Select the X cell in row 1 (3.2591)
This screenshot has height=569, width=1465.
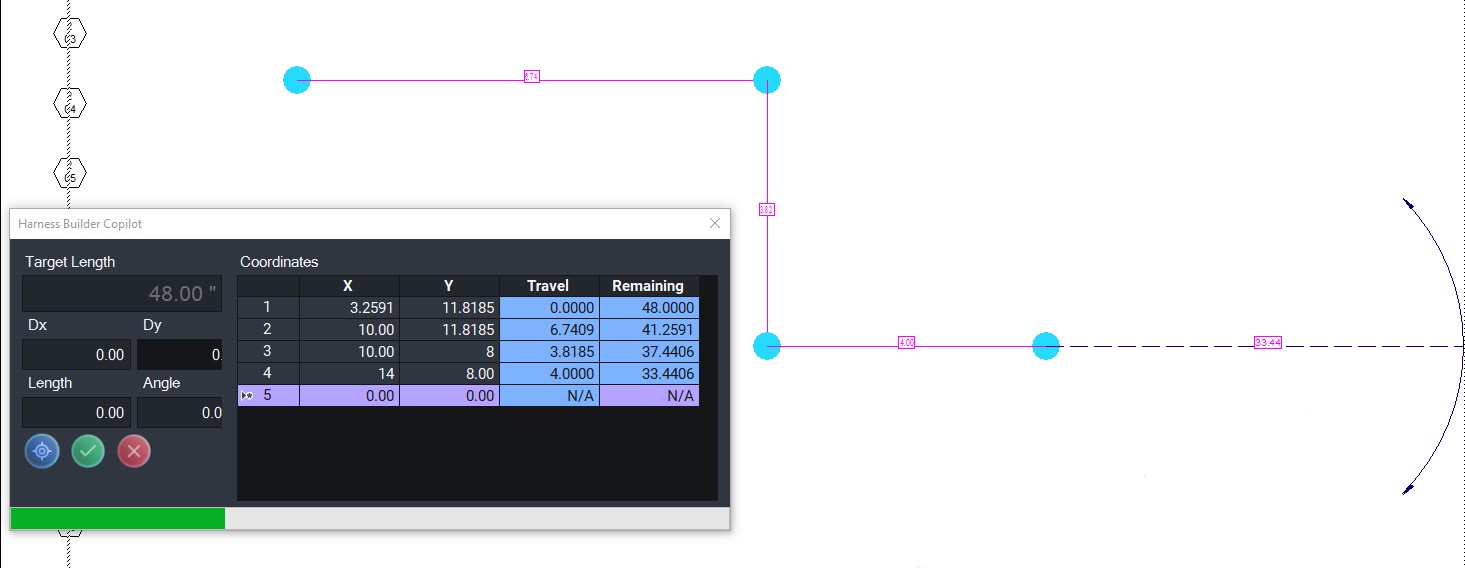click(x=348, y=308)
